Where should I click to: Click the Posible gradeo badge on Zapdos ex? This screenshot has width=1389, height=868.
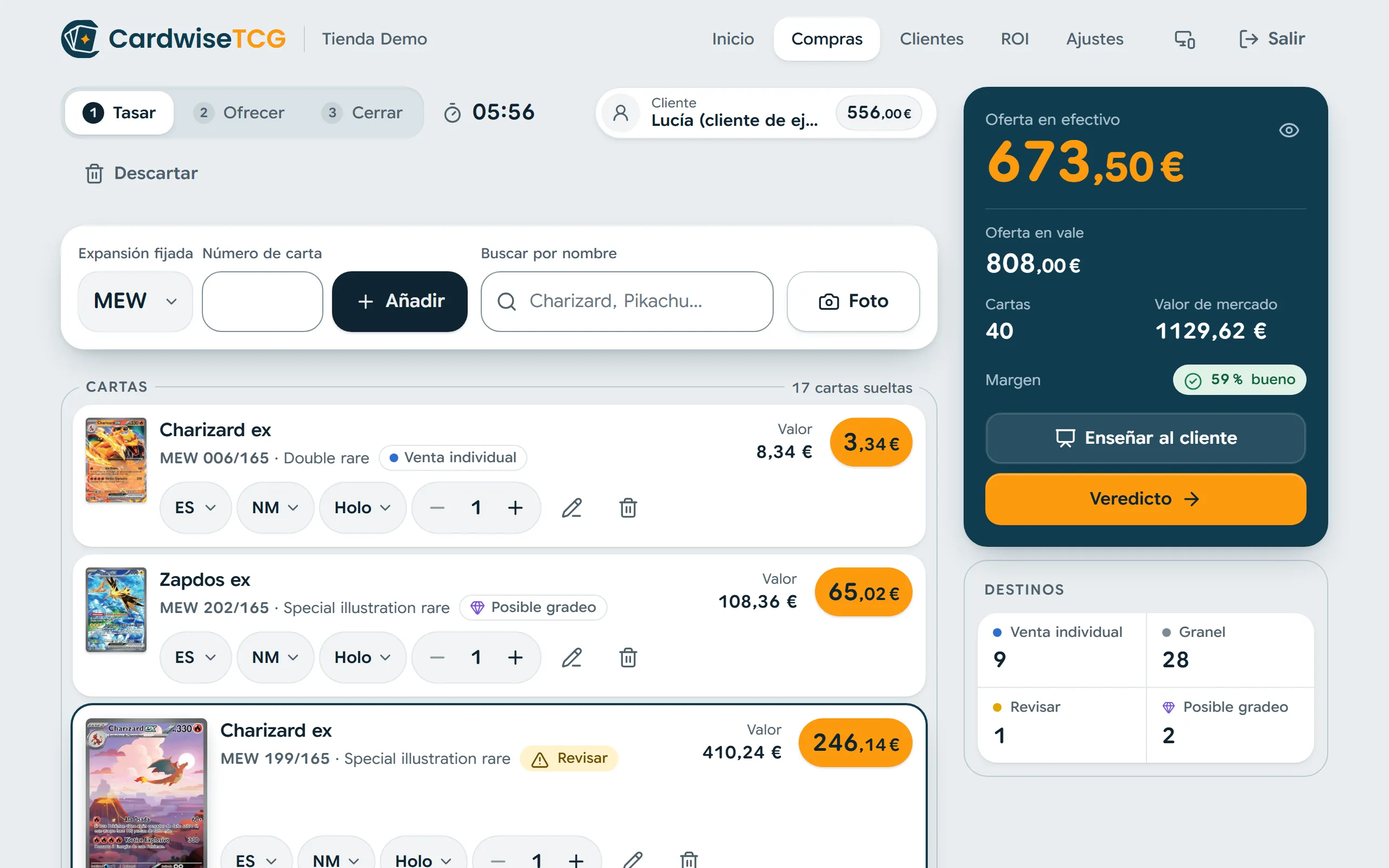click(x=533, y=608)
